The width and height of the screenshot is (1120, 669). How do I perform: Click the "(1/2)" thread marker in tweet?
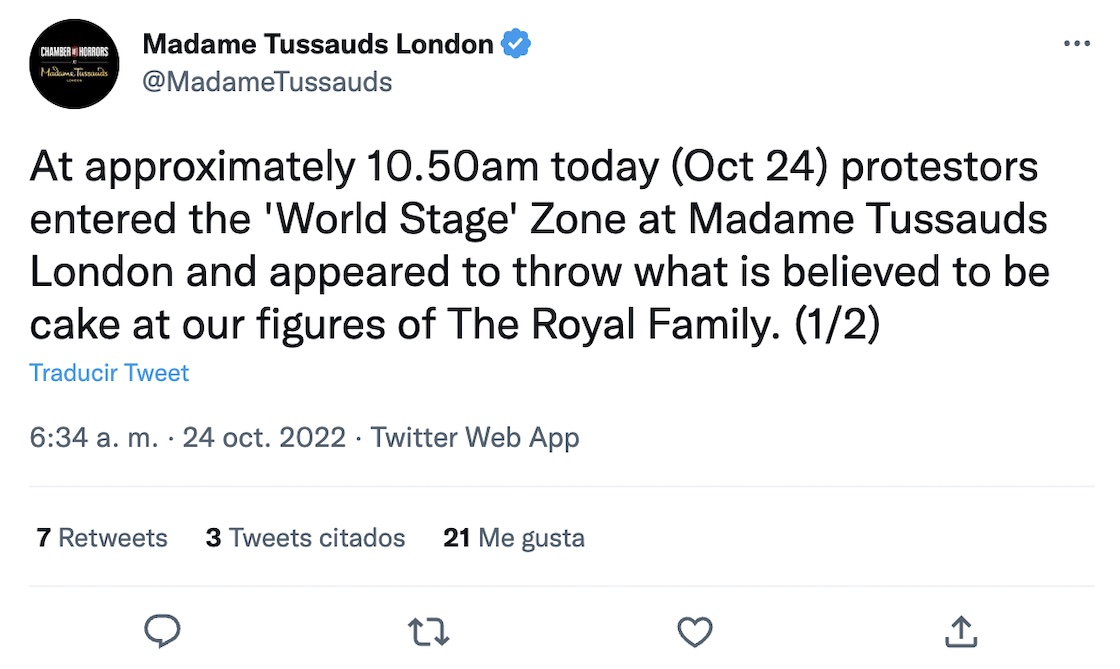click(837, 324)
